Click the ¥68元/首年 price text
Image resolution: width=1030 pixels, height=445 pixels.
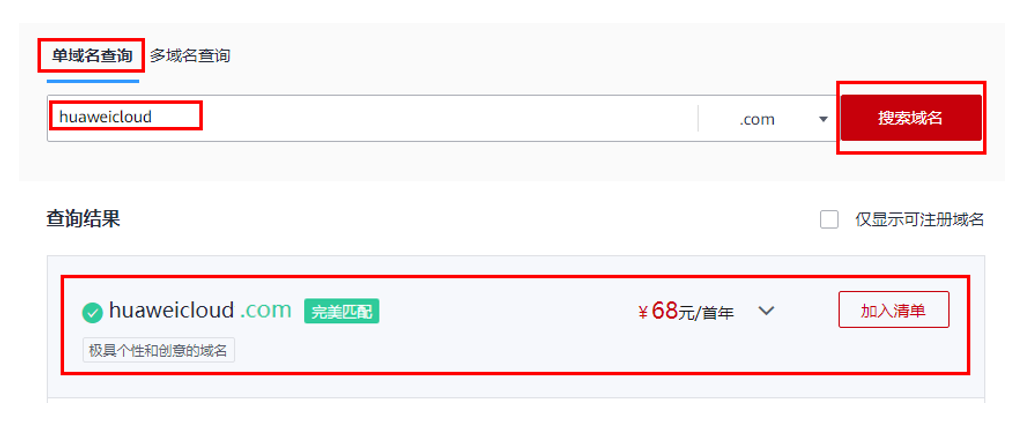pos(686,311)
